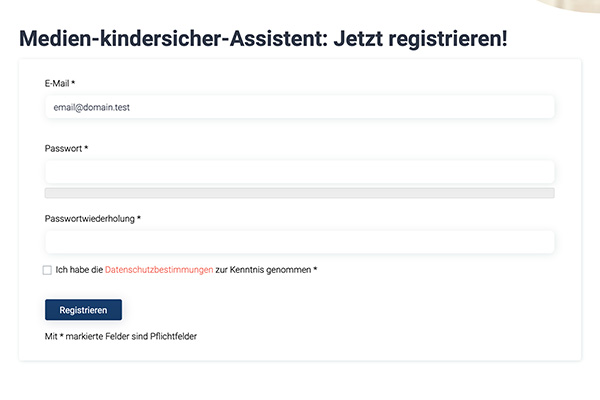600x400 pixels.
Task: Click the "Ich habe die" checkbox label text
Action: click(79, 270)
